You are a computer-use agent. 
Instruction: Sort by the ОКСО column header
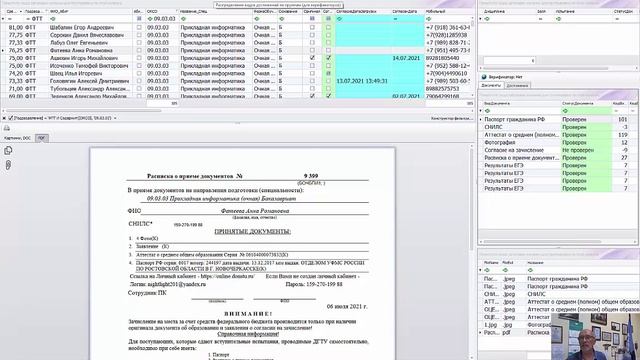click(162, 11)
